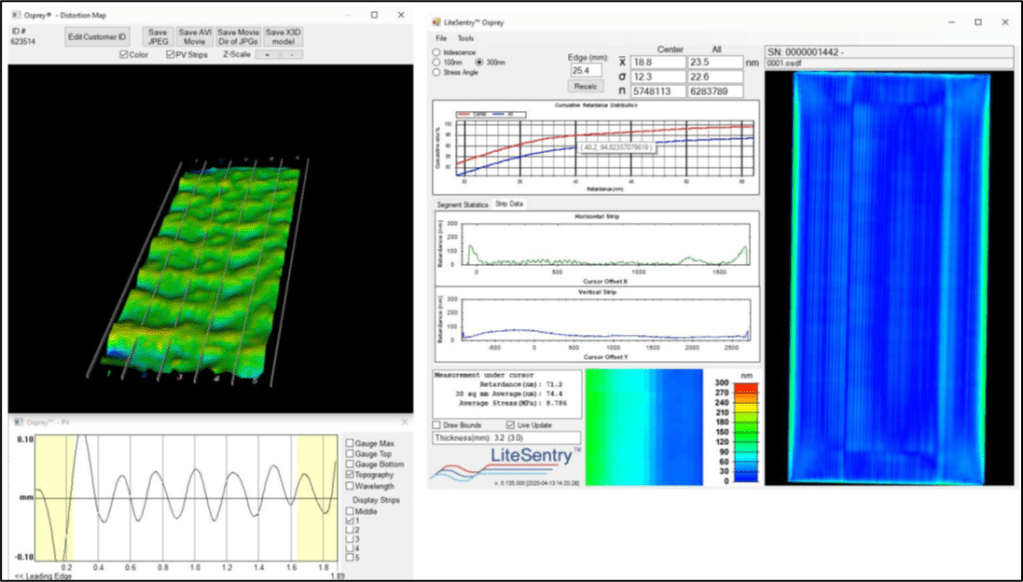Disable the PV Strips checkbox
The height and width of the screenshot is (582, 1023).
[x=170, y=54]
